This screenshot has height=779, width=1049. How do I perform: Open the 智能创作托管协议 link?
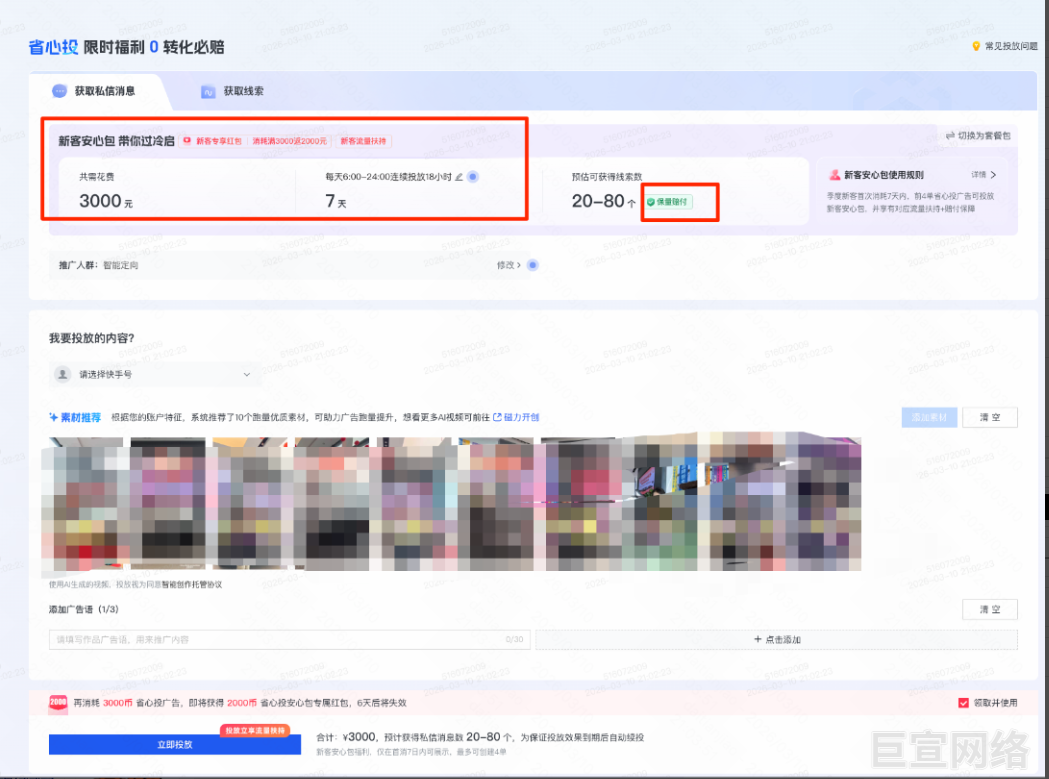click(191, 584)
